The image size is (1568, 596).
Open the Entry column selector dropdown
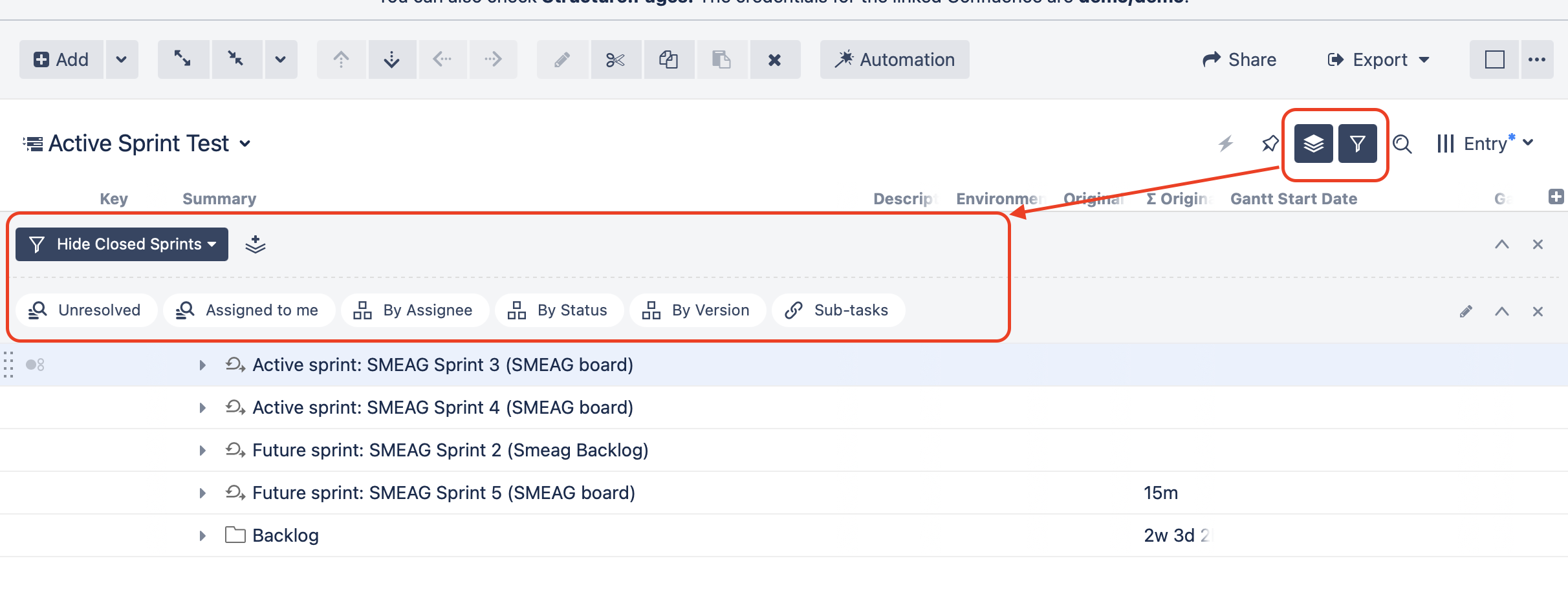1485,143
